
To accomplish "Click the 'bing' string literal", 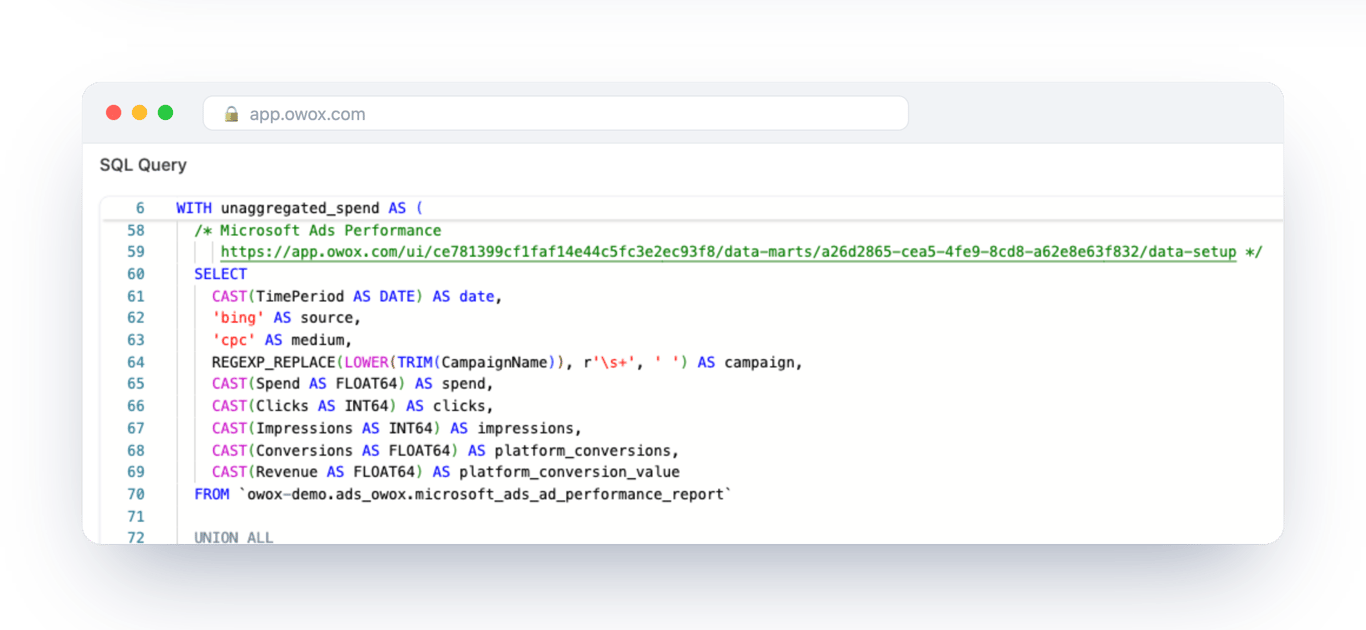I will click(238, 318).
